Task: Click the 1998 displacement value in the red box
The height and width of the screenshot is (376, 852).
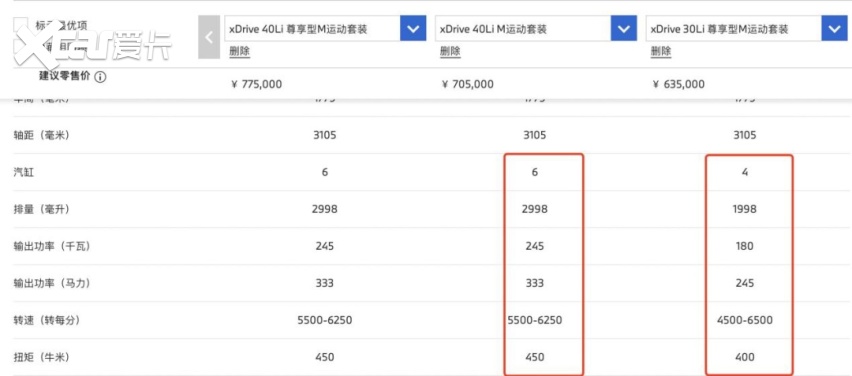Action: coord(744,209)
